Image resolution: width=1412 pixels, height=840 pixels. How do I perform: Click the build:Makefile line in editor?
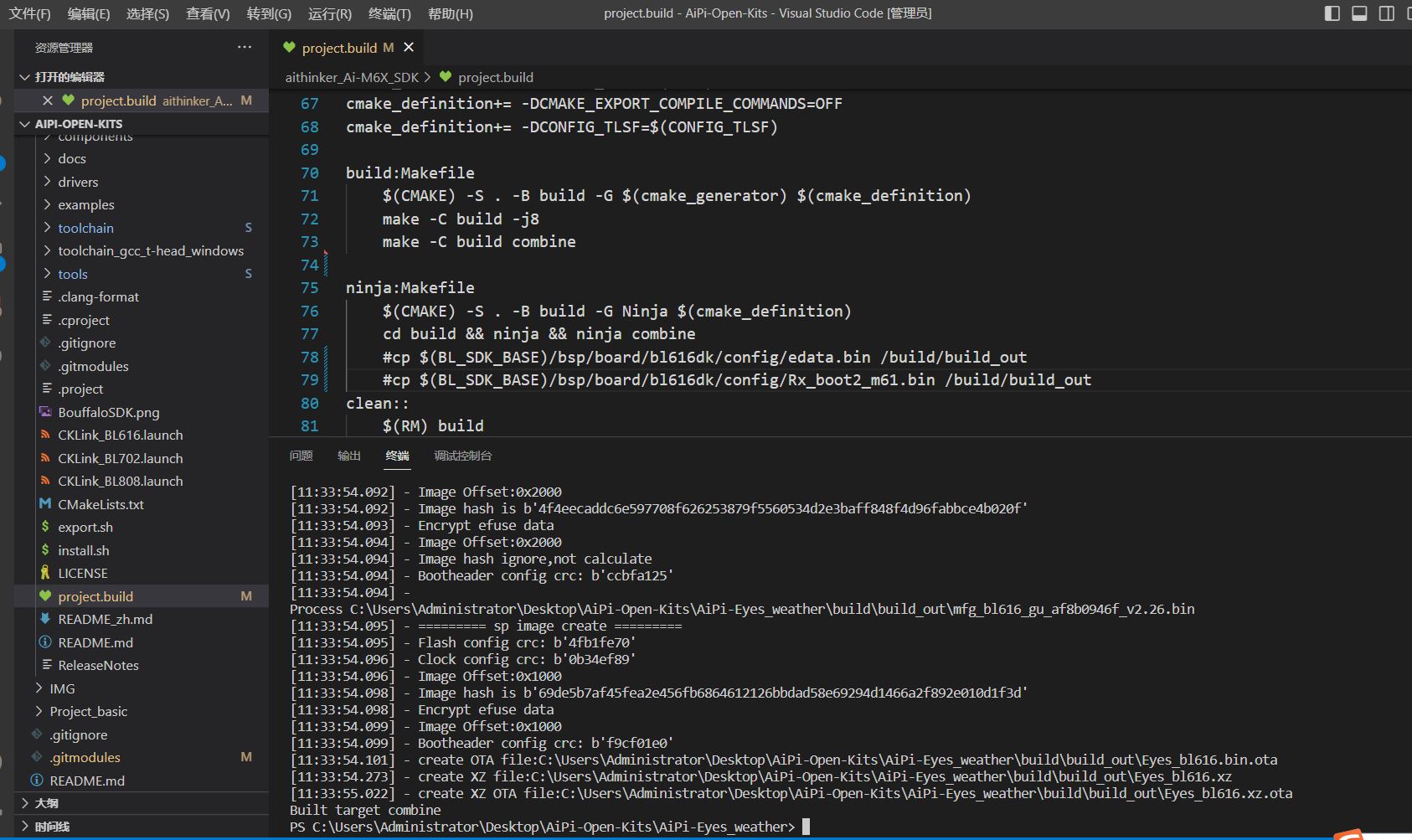coord(410,173)
